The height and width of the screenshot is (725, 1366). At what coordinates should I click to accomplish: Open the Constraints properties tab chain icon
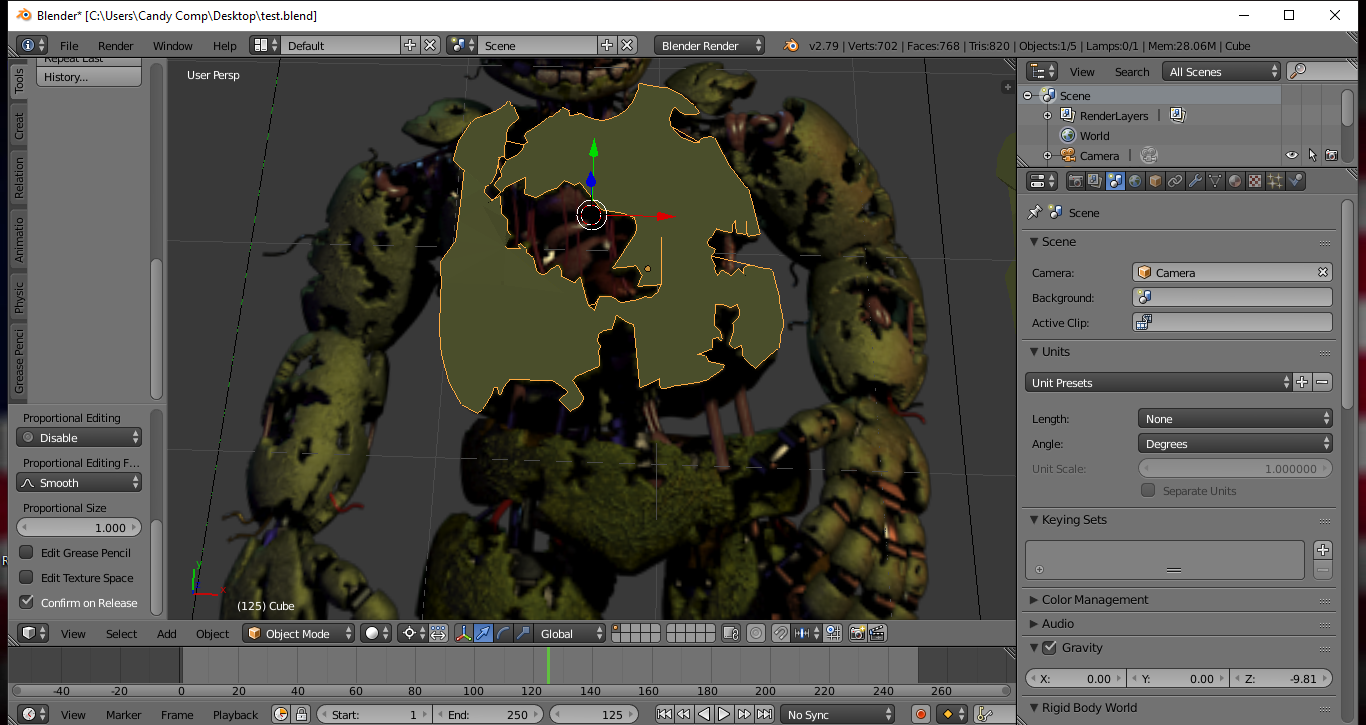1175,181
